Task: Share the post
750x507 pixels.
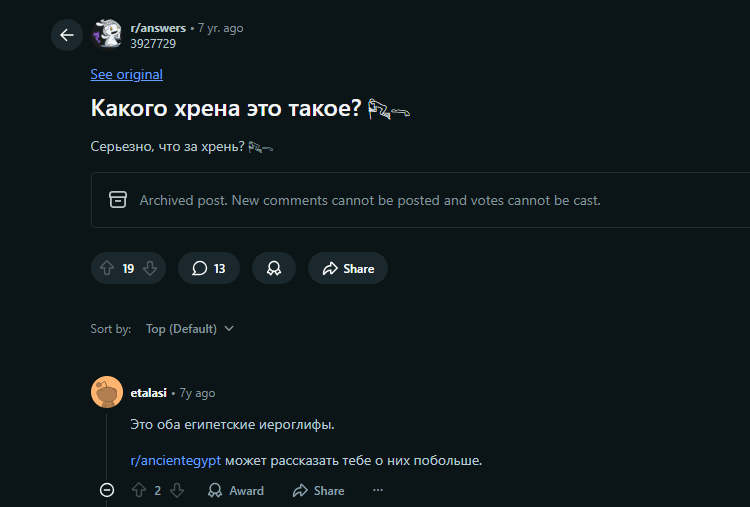Action: [348, 268]
